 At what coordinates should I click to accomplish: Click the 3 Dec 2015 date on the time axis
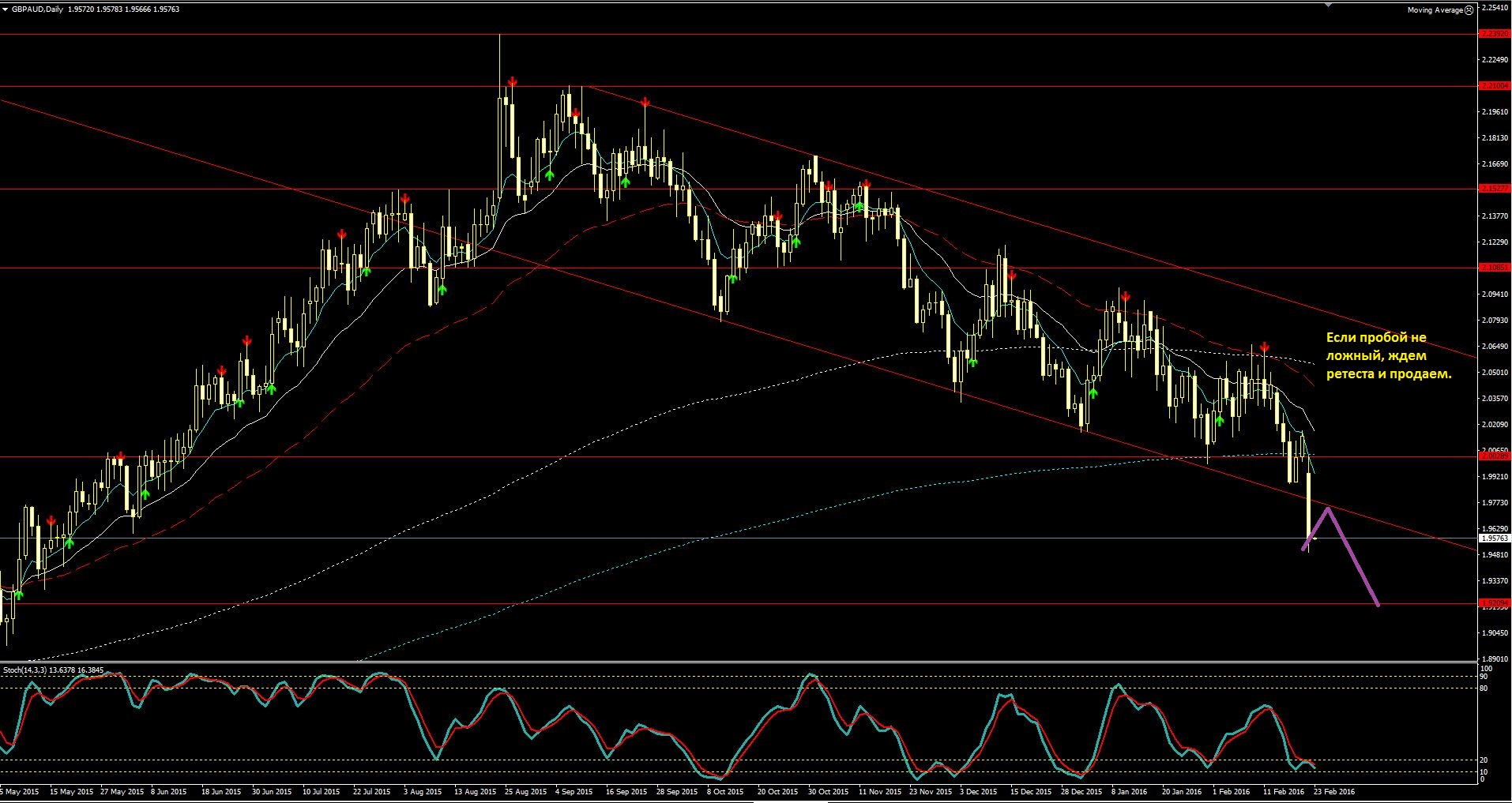point(979,792)
